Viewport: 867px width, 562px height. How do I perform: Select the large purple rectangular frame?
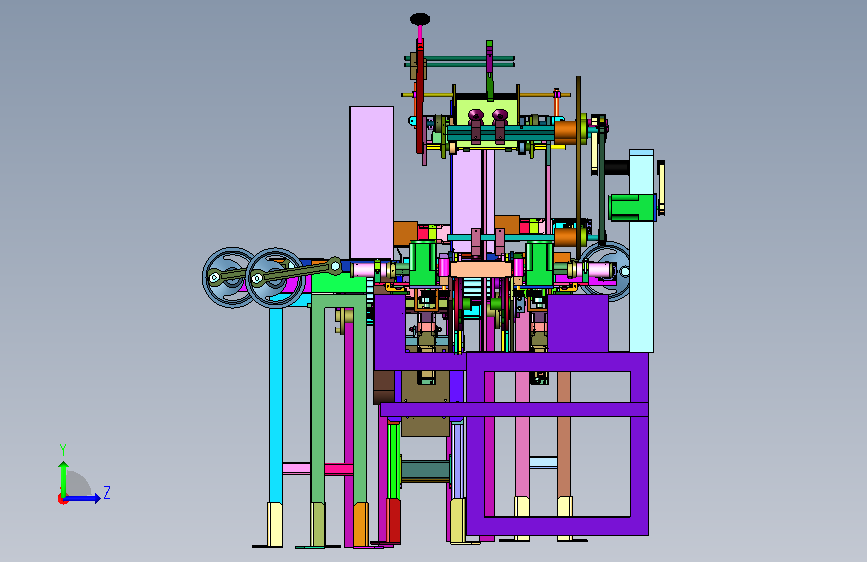[x=557, y=444]
